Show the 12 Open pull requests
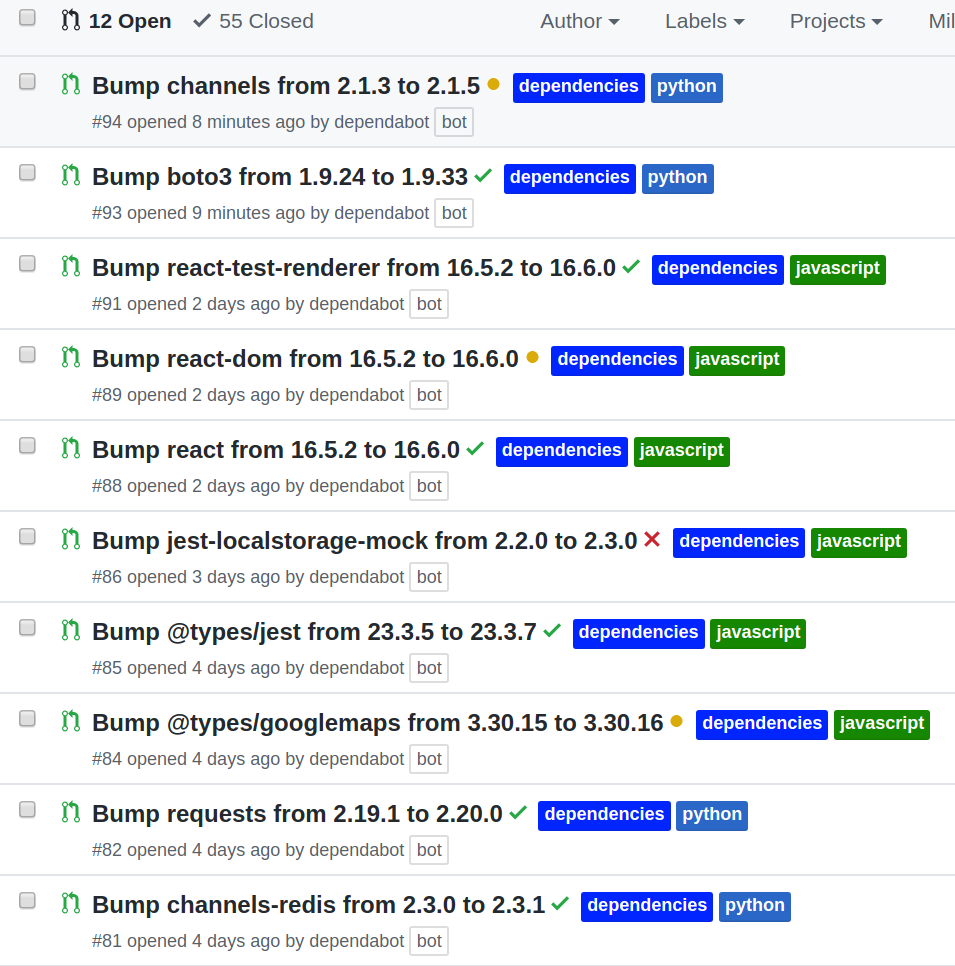955x966 pixels. pos(116,22)
